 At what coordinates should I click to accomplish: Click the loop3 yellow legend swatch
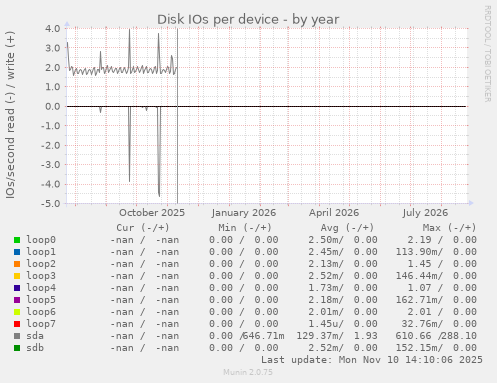coord(17,276)
